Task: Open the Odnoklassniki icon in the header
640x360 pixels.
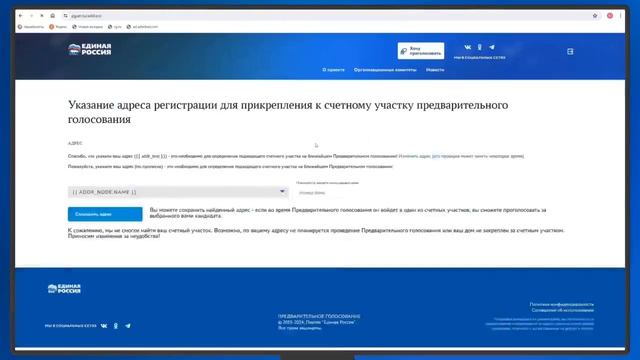Action: 480,47
